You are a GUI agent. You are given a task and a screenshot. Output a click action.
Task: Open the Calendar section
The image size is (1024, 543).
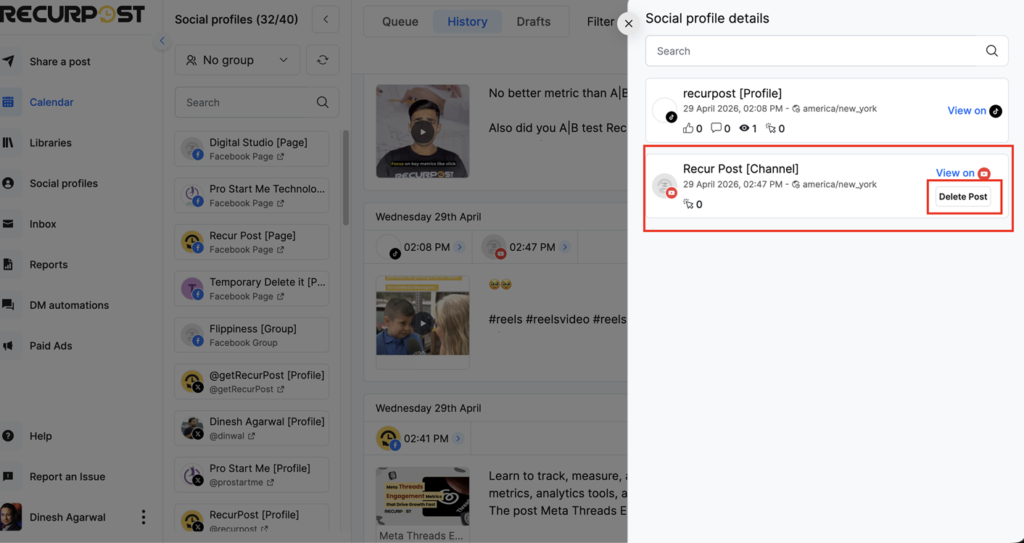coord(51,102)
